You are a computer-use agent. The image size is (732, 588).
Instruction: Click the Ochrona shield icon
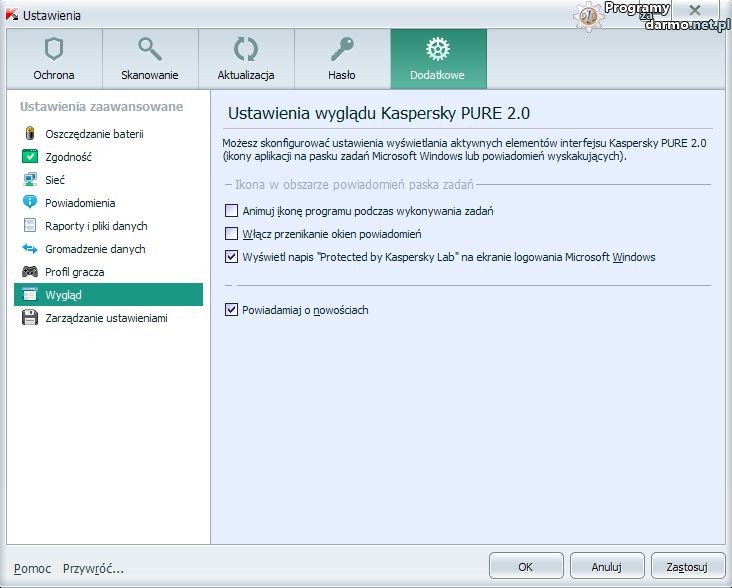tap(54, 49)
